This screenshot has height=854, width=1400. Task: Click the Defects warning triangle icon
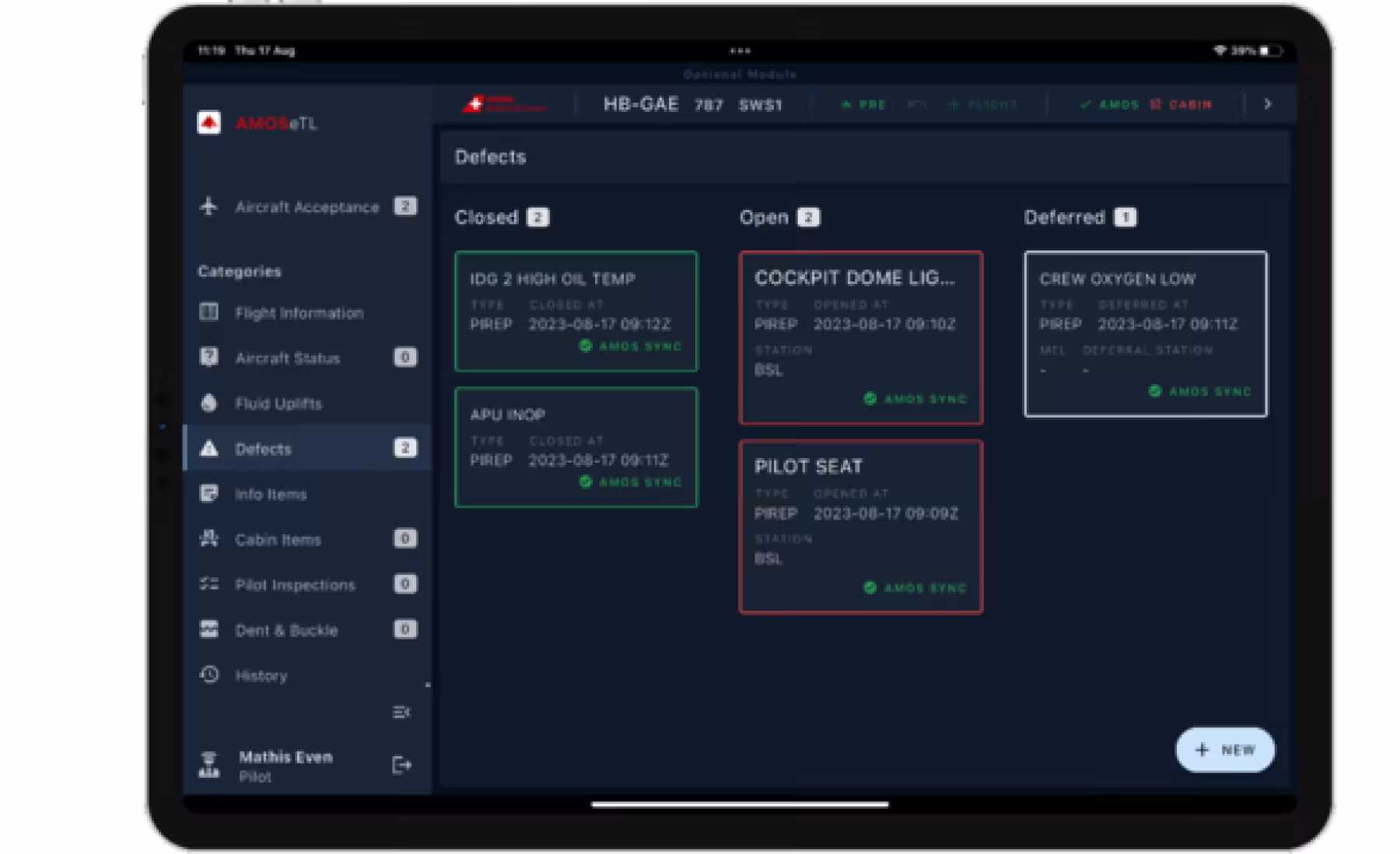pos(208,448)
